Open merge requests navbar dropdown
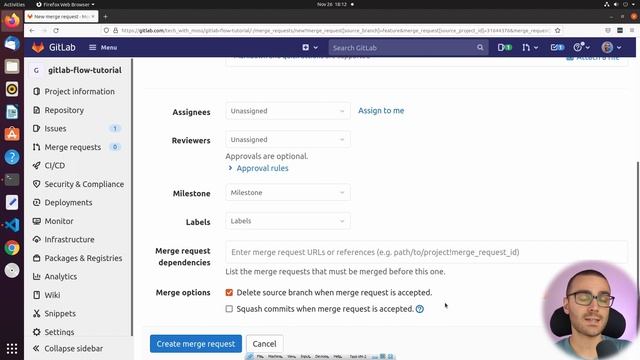The width and height of the screenshot is (640, 360). (530, 47)
